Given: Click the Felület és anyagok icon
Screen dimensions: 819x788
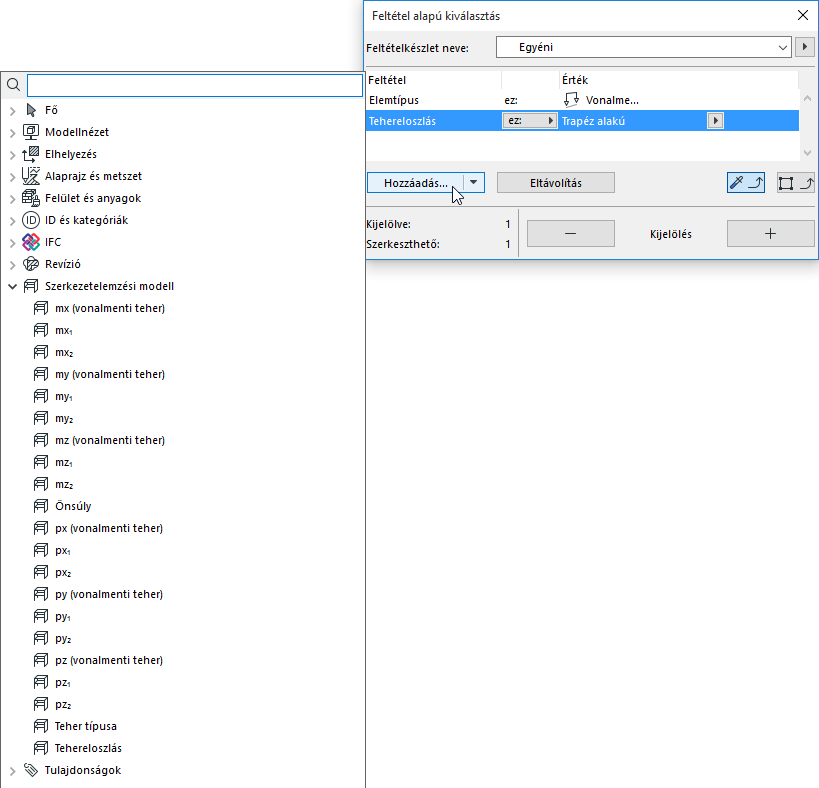Looking at the screenshot, I should coord(31,198).
